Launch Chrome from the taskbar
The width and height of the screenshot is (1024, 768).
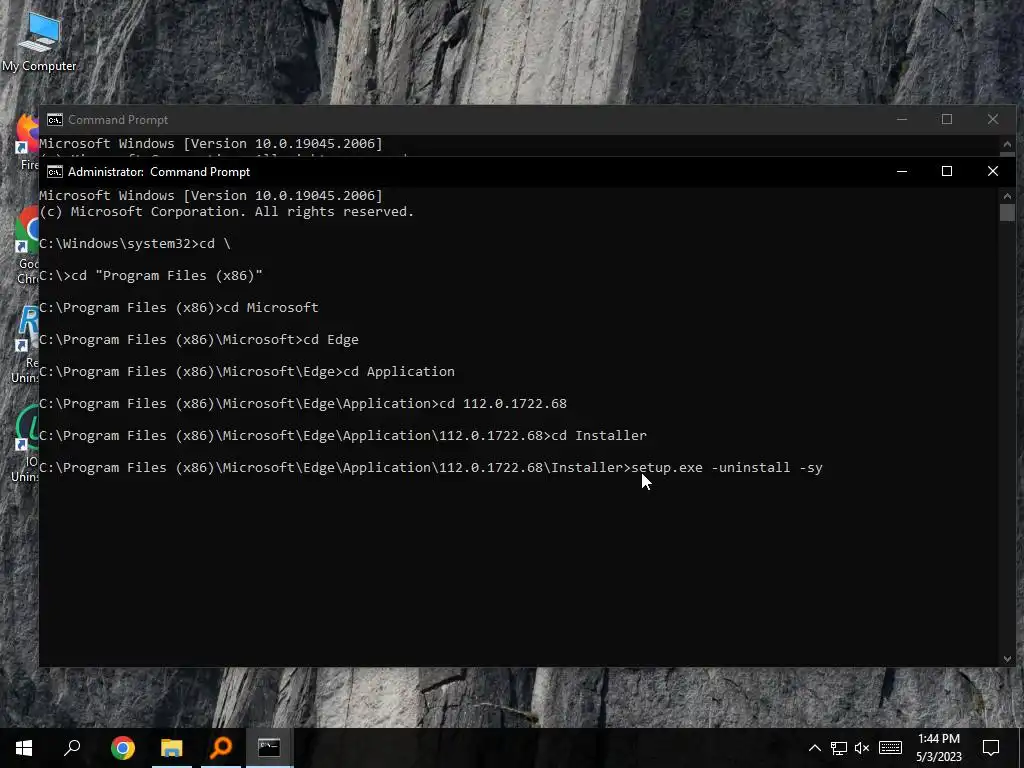coord(123,747)
